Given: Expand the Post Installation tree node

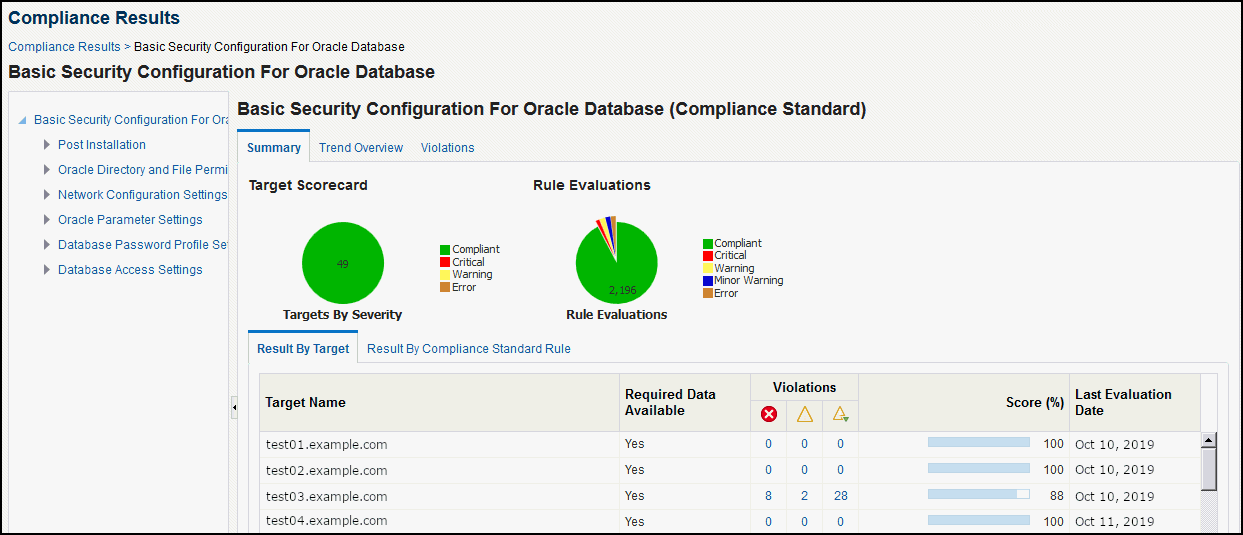Looking at the screenshot, I should [x=47, y=145].
